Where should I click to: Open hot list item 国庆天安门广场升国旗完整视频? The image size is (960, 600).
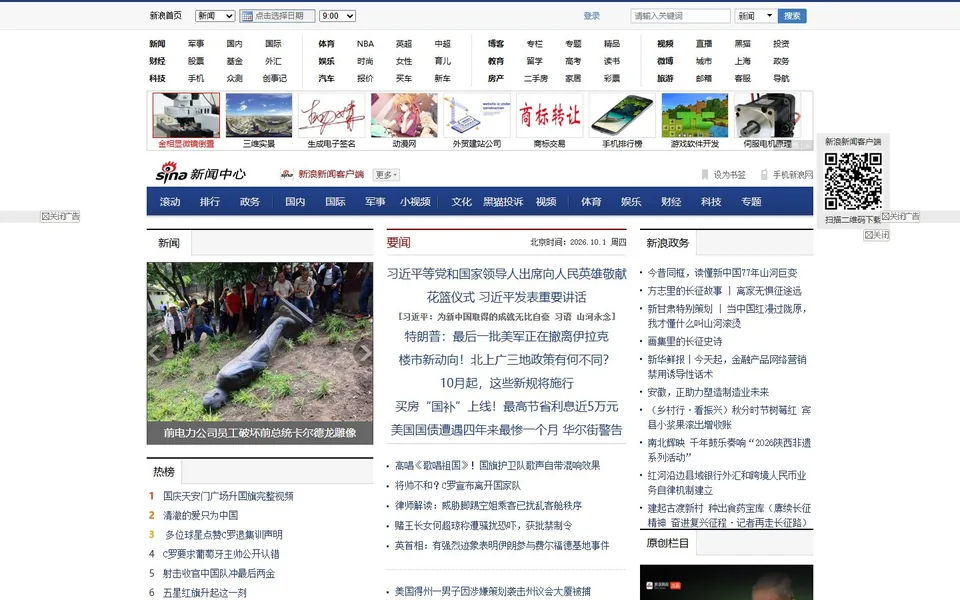[228, 496]
